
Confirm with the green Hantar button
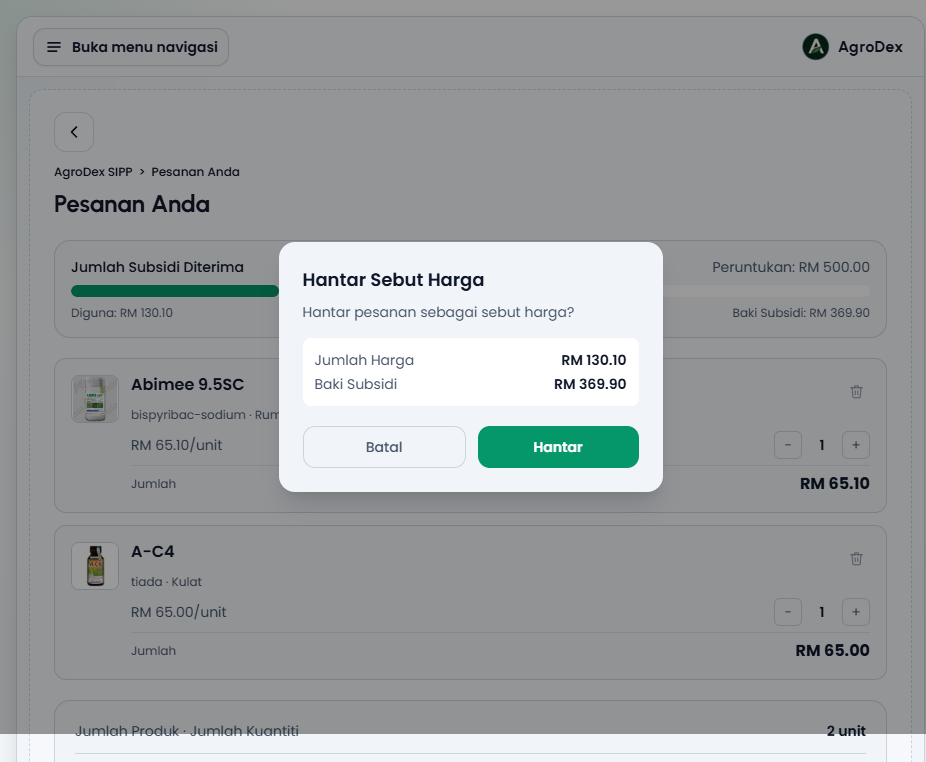tap(558, 447)
